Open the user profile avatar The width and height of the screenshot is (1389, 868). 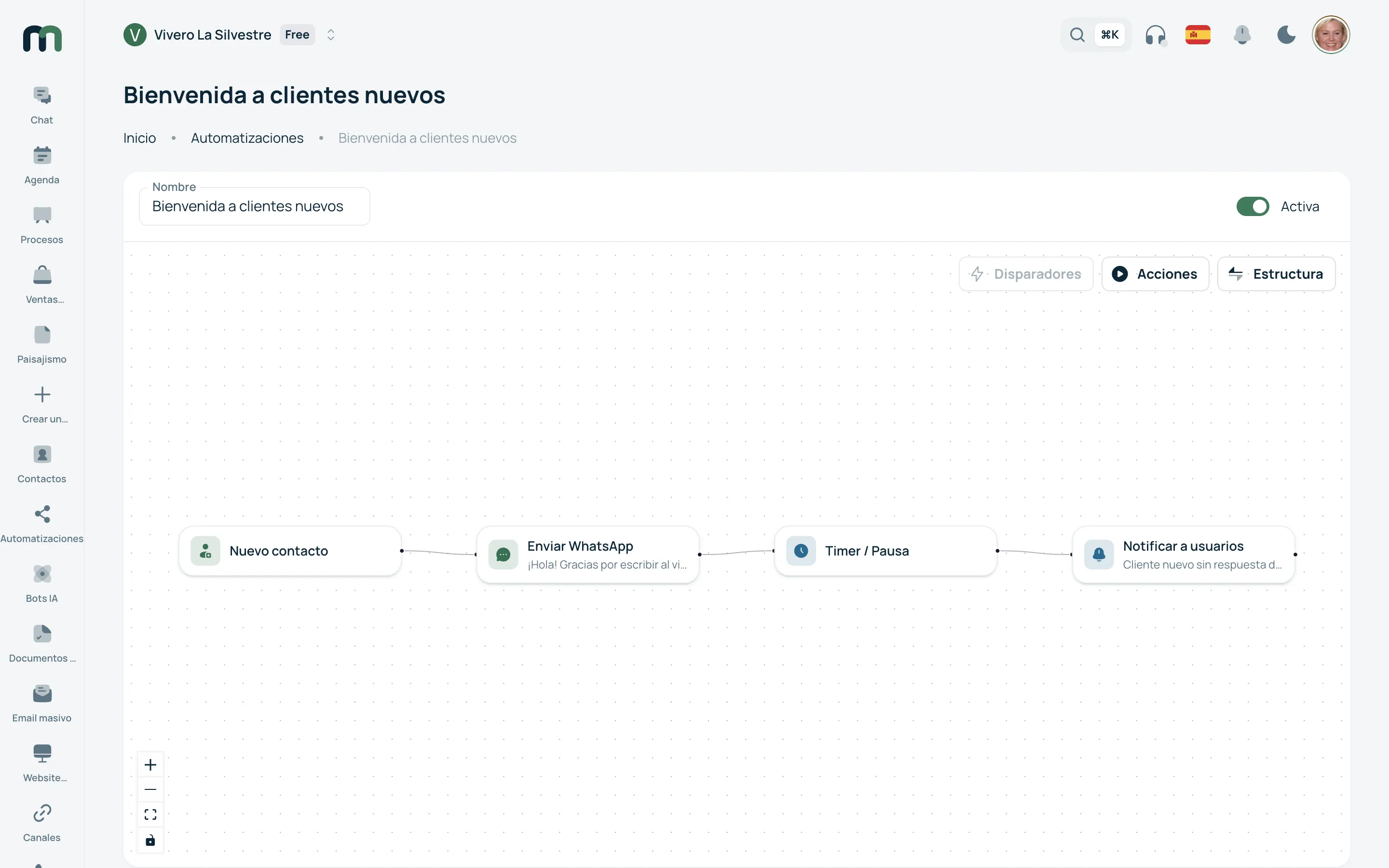click(1331, 35)
